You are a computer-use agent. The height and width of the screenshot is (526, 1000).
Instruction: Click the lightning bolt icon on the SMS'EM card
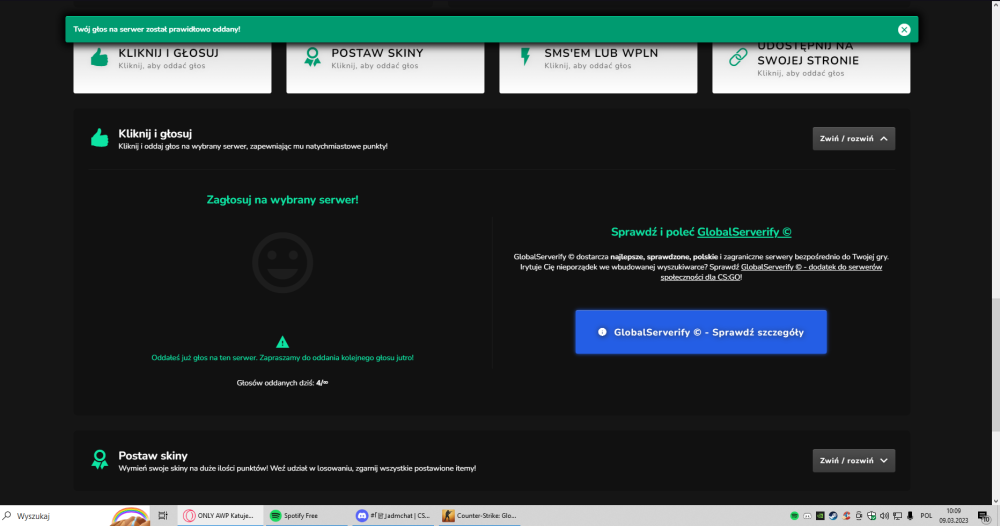[x=526, y=57]
